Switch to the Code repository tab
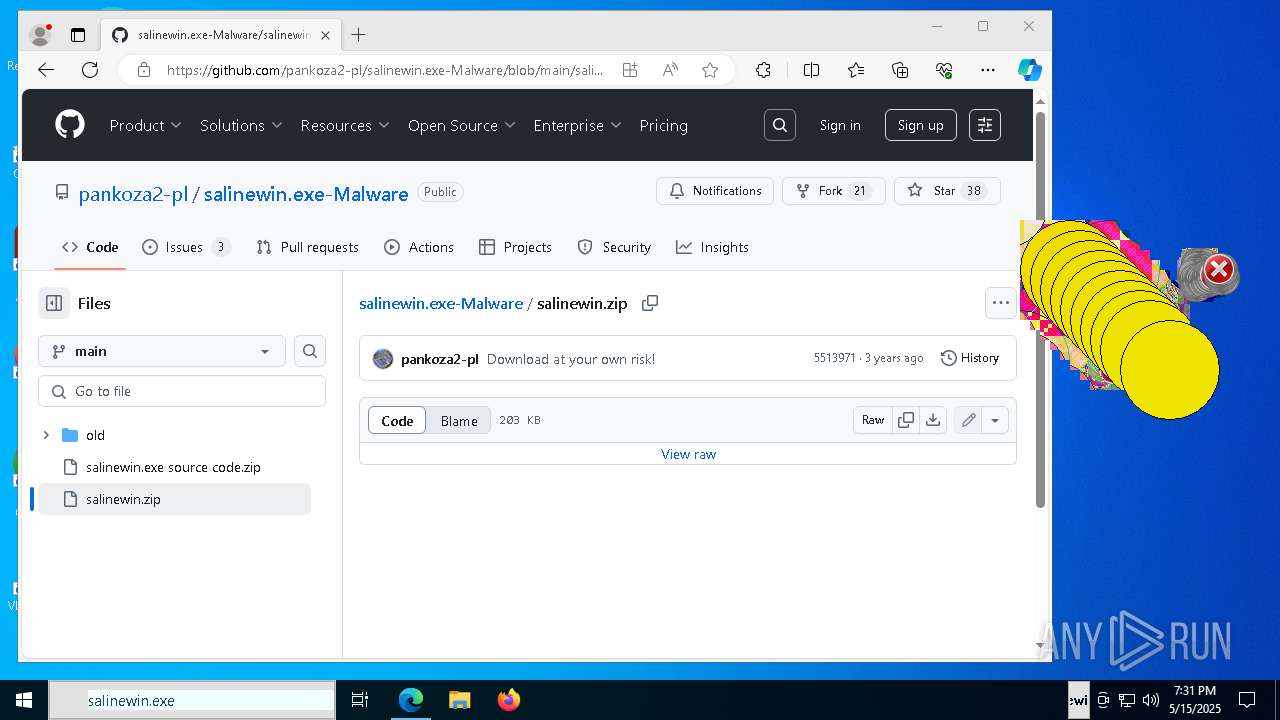 [90, 247]
